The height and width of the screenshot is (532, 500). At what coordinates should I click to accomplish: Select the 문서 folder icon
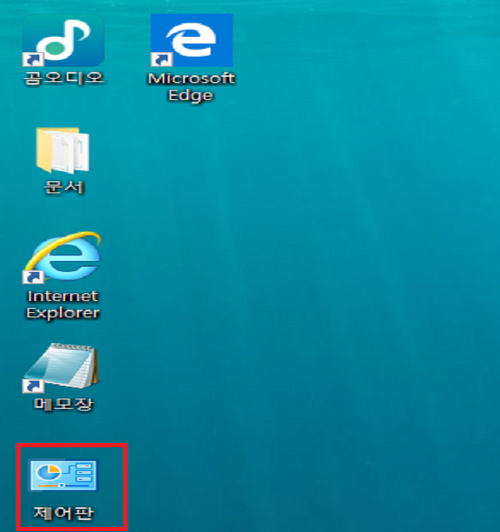pyautogui.click(x=63, y=150)
